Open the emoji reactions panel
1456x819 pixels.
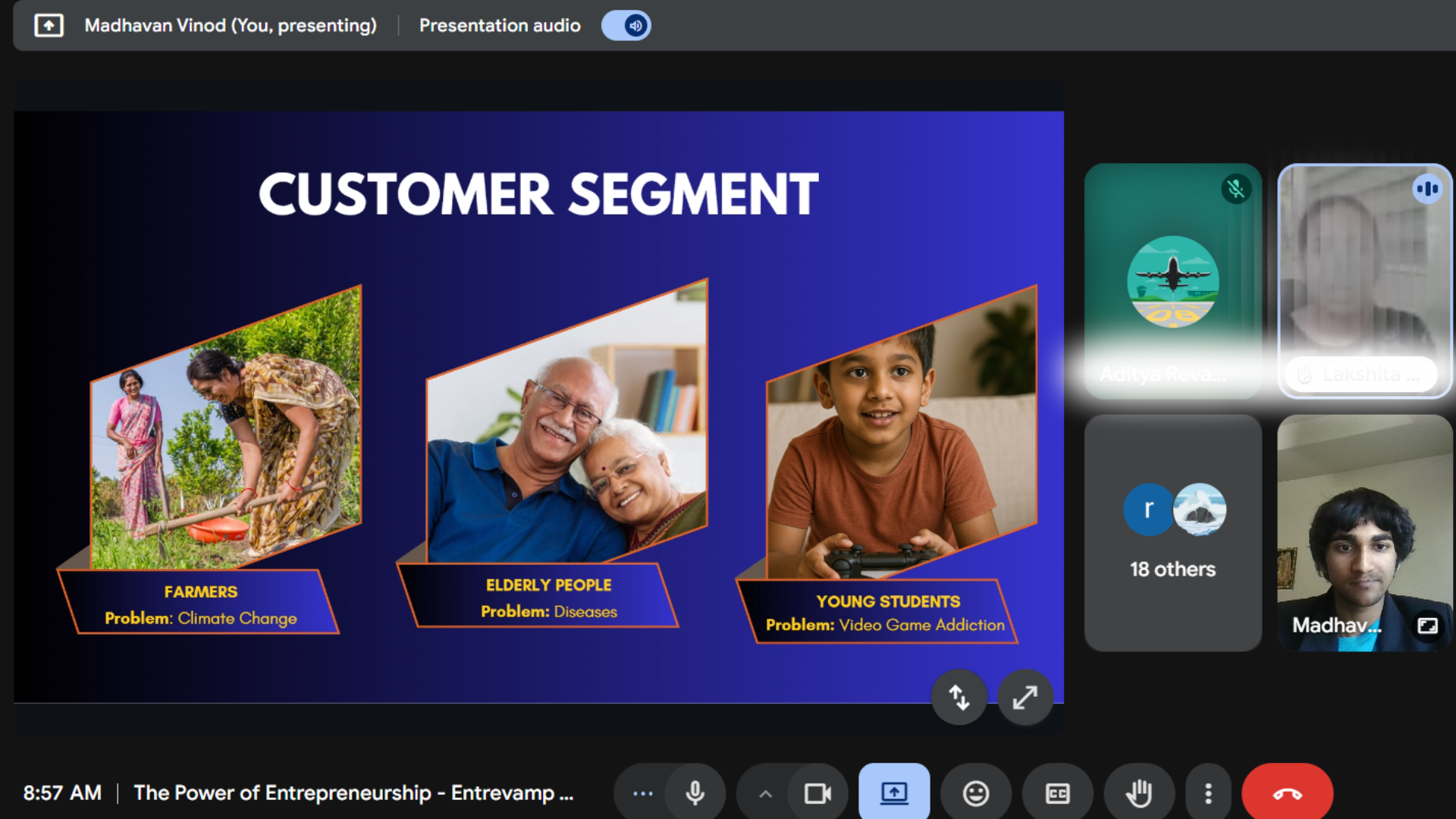tap(975, 792)
